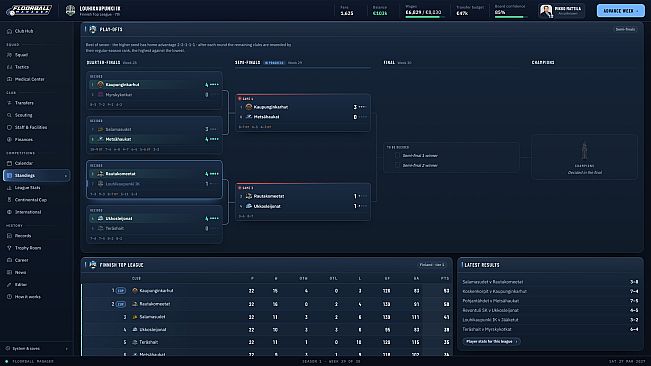Screen dimensions: 651x366
Task: Go to Tactics in the sidebar
Action: coord(37,67)
